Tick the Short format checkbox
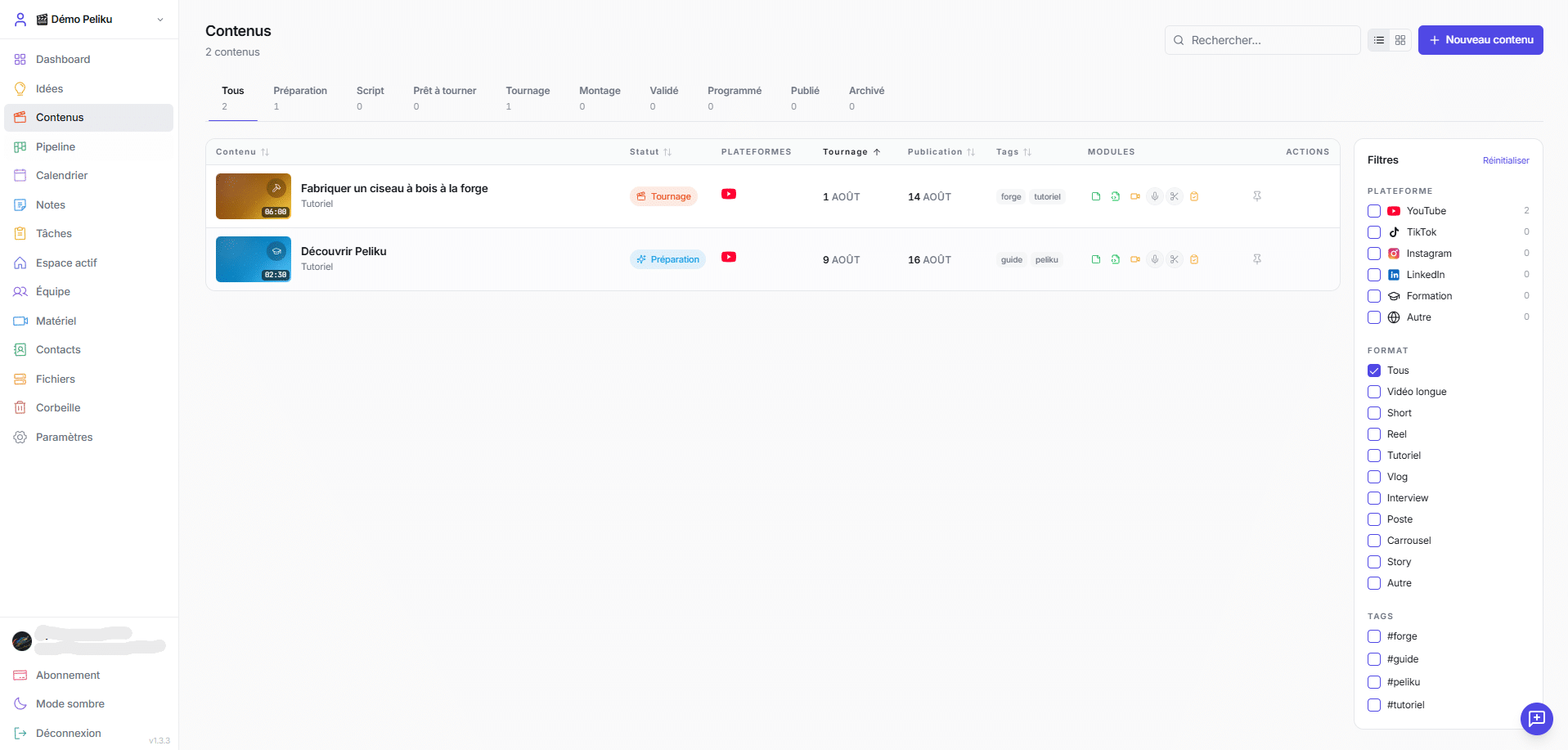This screenshot has width=1568, height=750. point(1374,413)
